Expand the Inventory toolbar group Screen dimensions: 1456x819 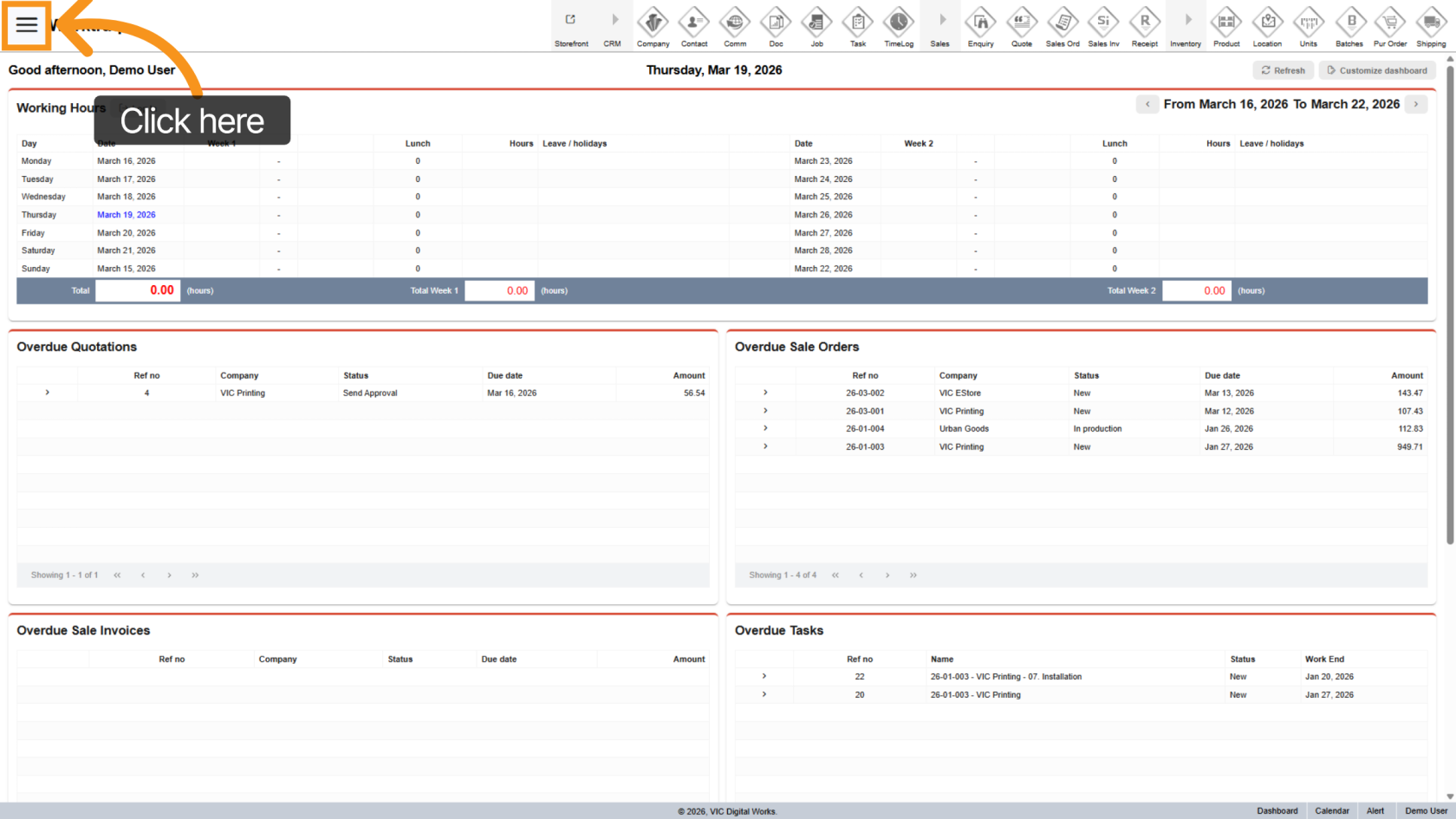(1186, 21)
